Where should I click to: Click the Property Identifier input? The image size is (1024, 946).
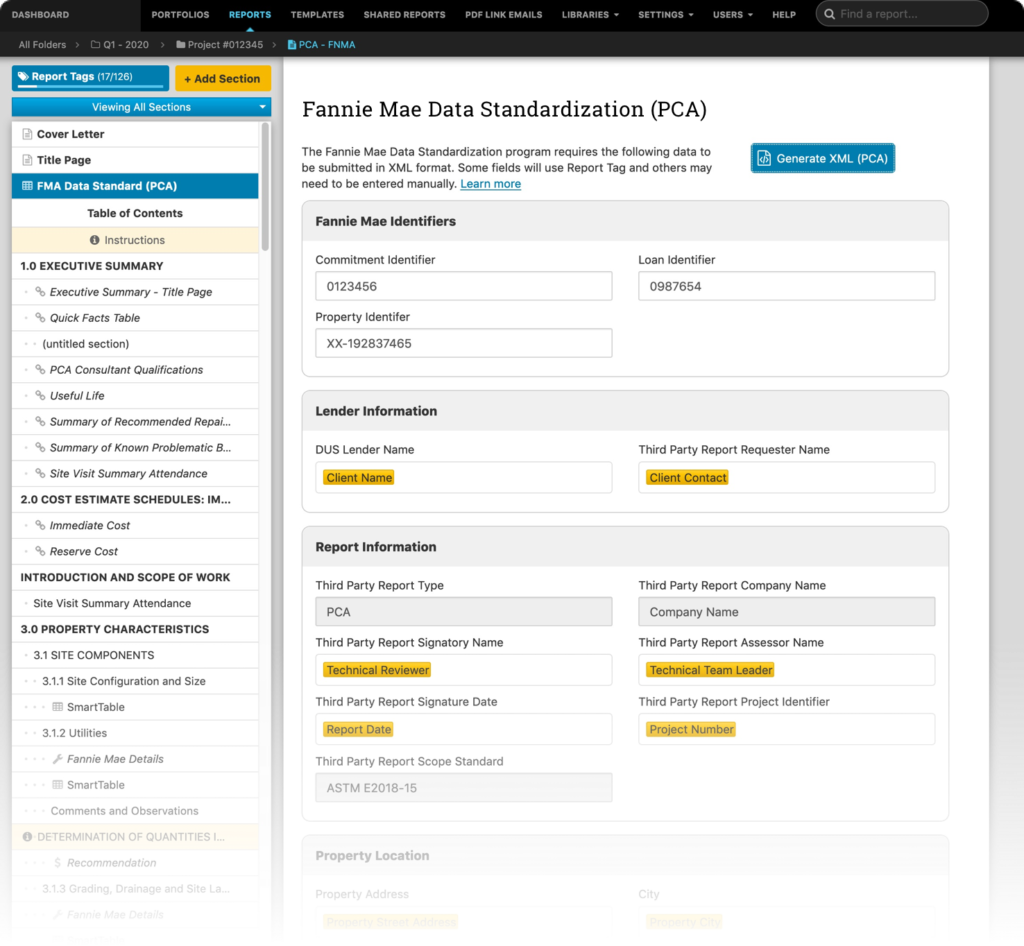tap(464, 343)
